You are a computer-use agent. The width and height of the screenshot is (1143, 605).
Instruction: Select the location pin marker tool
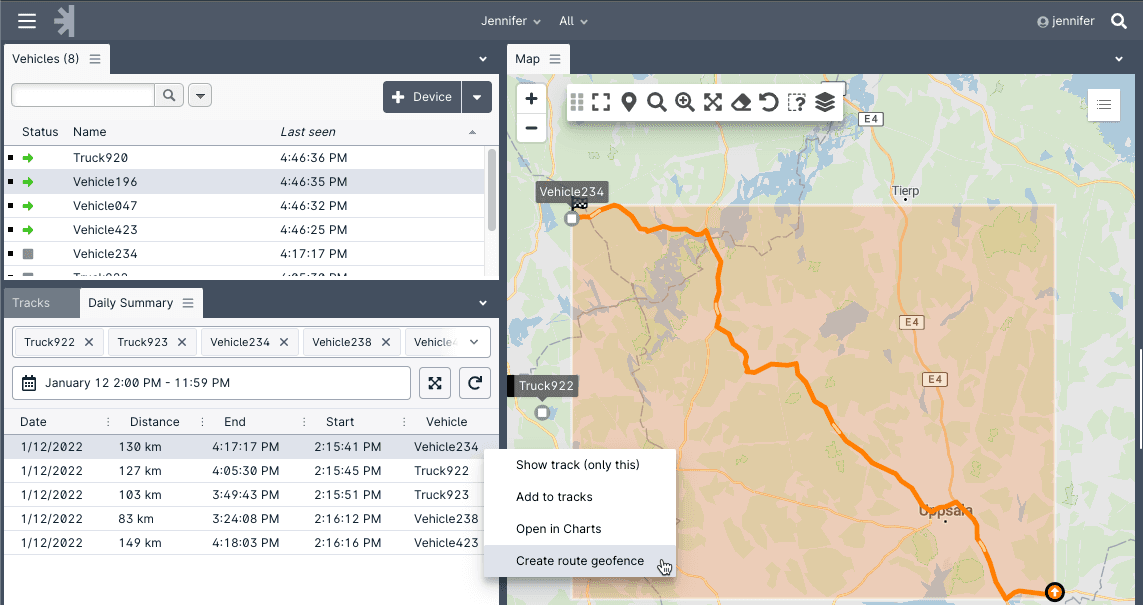point(629,102)
